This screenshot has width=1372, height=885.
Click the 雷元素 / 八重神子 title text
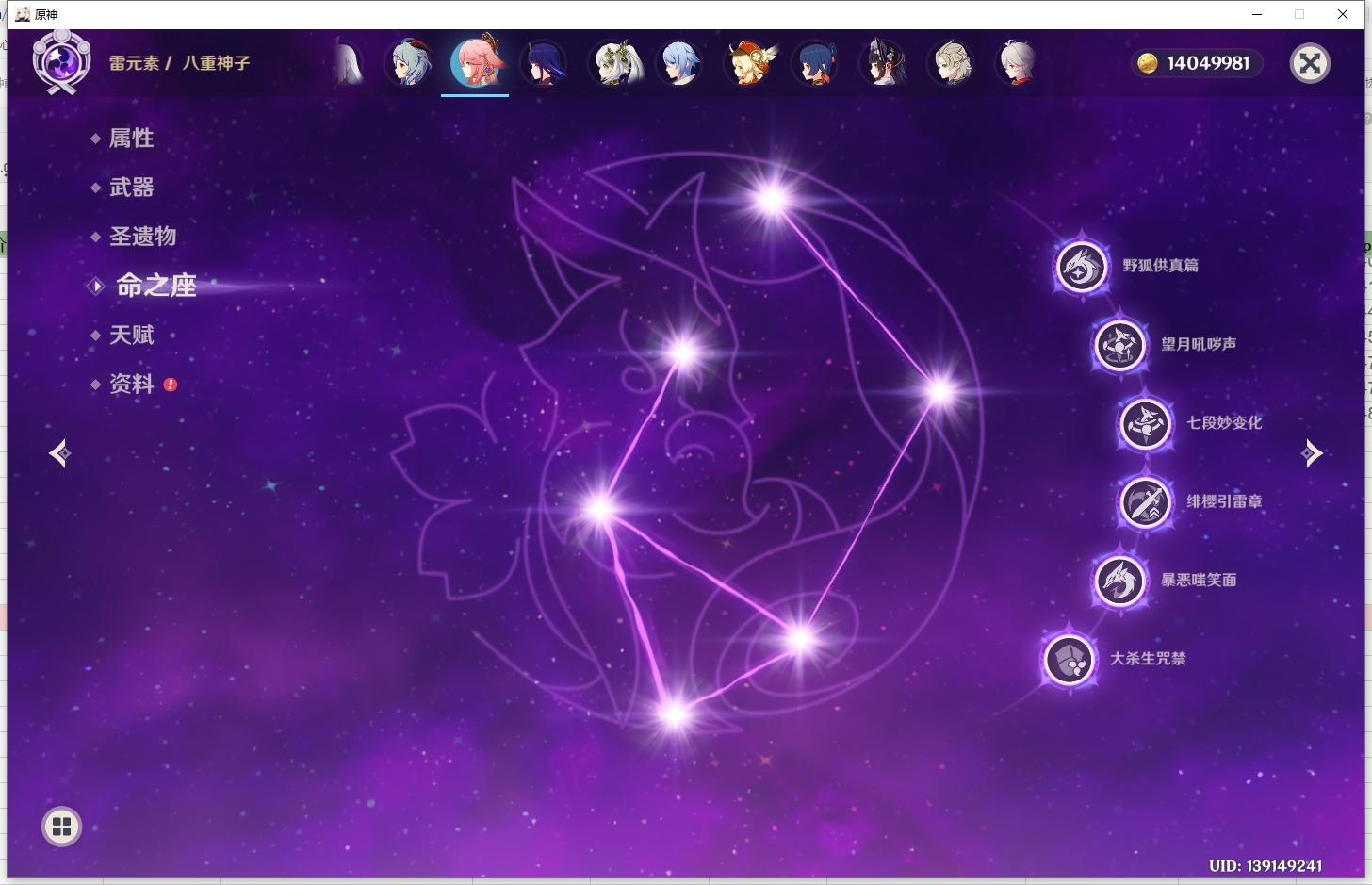180,63
